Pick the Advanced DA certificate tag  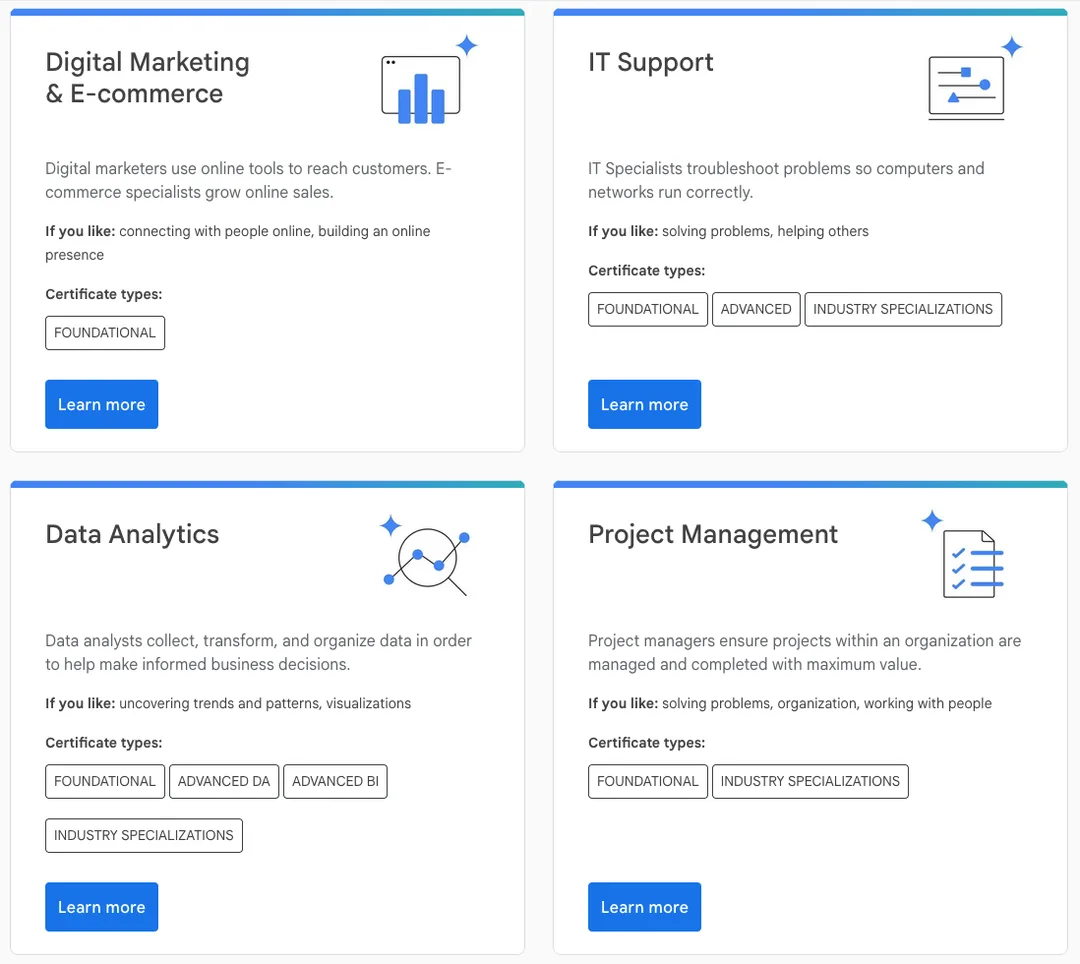tap(224, 782)
